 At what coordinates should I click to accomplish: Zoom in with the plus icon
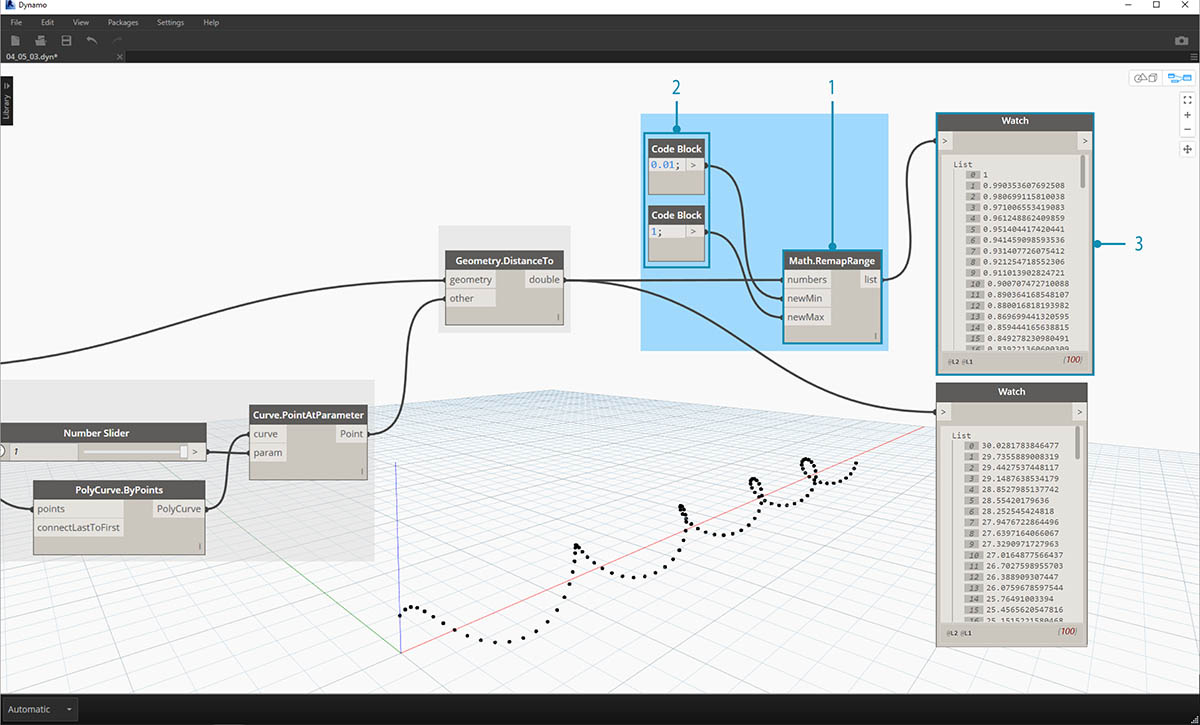click(x=1187, y=115)
